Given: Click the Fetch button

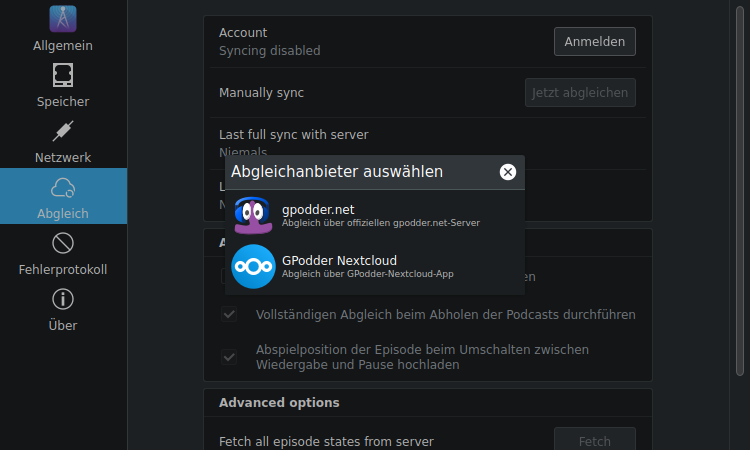Looking at the screenshot, I should 594,440.
